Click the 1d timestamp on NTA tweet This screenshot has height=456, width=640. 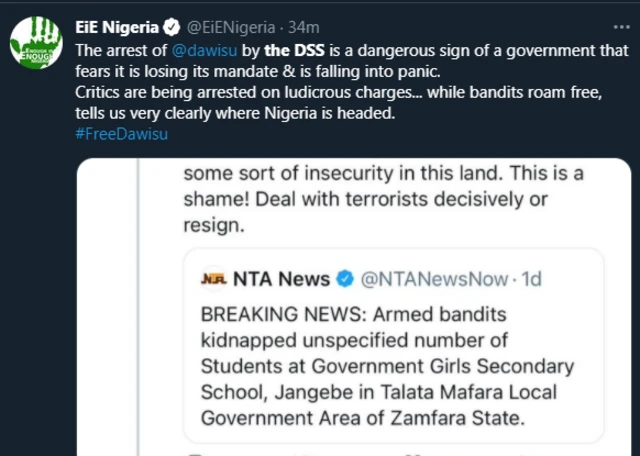click(530, 278)
